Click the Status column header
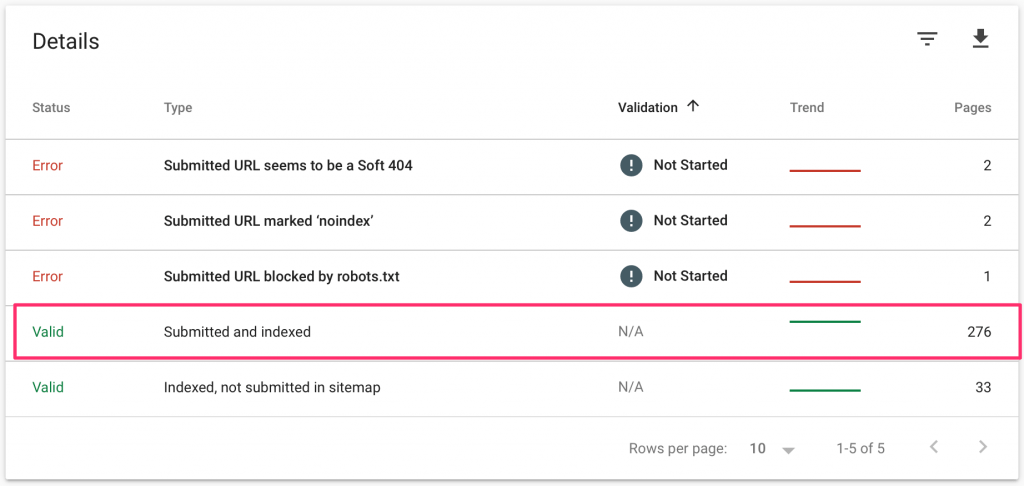1024x486 pixels. tap(51, 108)
